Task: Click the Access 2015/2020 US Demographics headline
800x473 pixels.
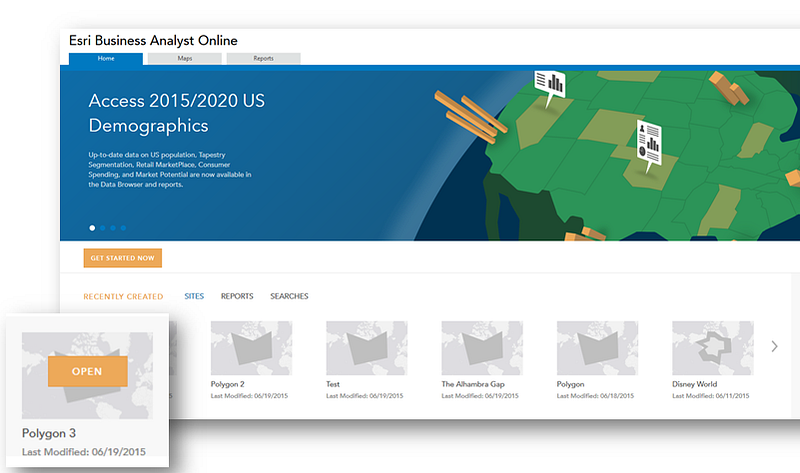Action: point(177,113)
